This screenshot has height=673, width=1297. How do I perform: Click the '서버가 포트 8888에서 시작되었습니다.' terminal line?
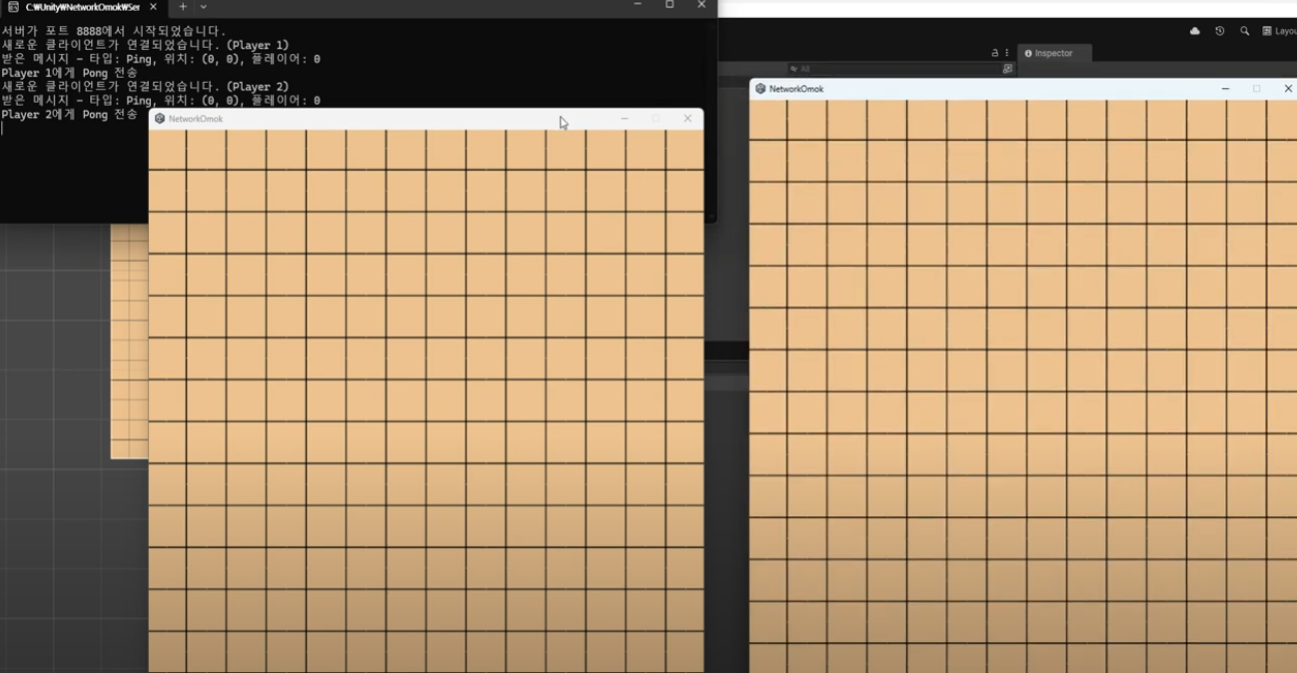[x=114, y=31]
